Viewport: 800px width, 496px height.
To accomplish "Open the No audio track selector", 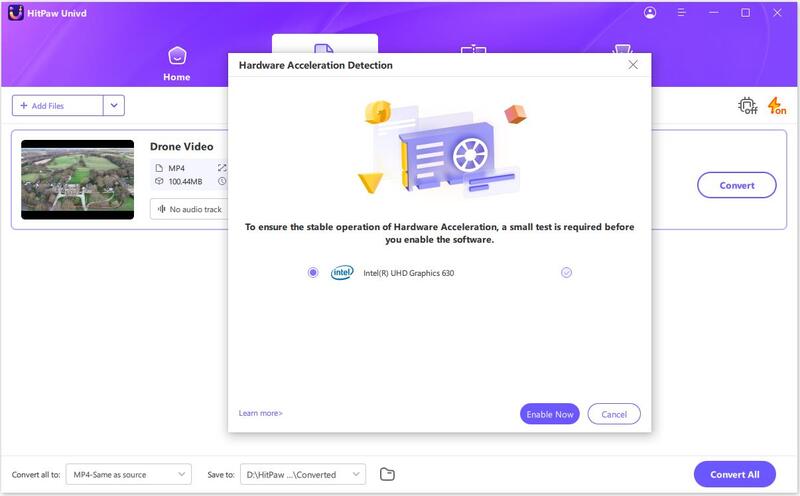I will [189, 209].
